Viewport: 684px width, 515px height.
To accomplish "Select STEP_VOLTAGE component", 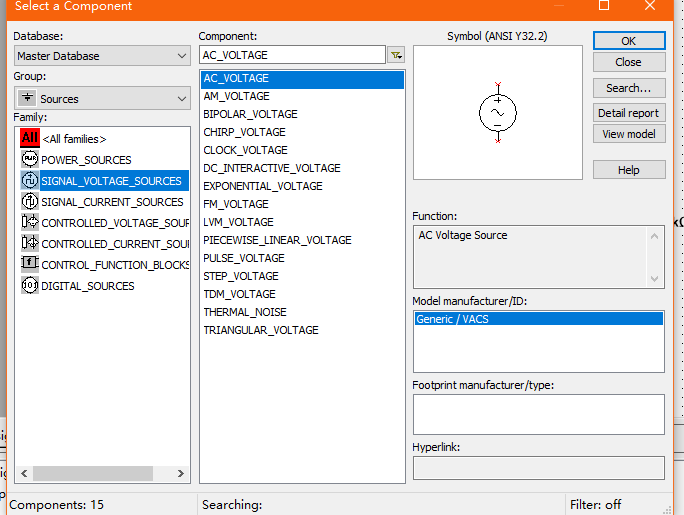I will click(240, 276).
